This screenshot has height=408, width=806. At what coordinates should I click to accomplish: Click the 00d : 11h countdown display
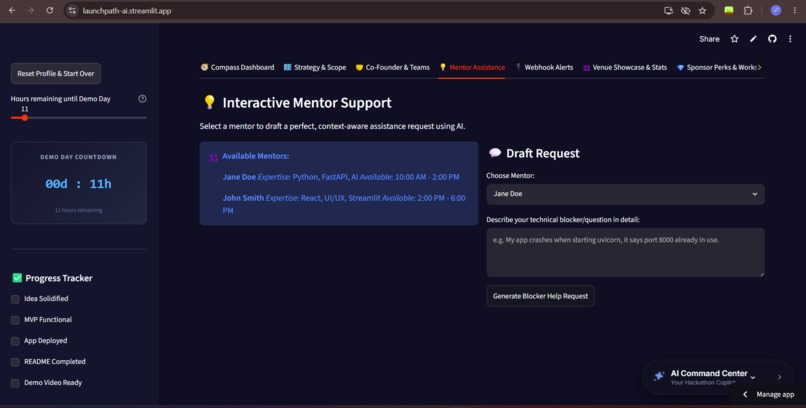[x=78, y=184]
